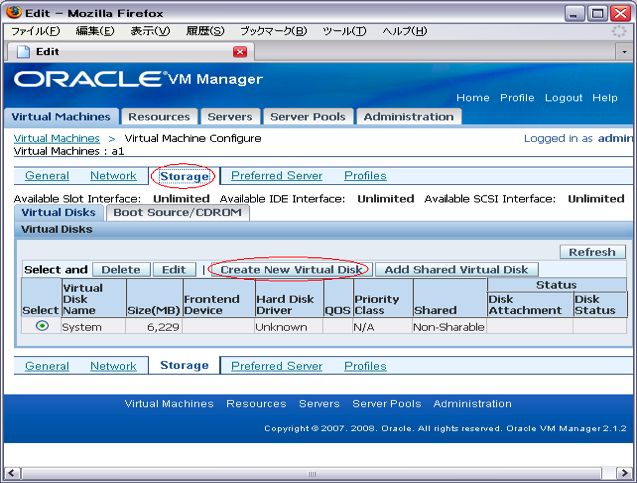Click footer Virtual Machines link
Image resolution: width=637 pixels, height=483 pixels.
coord(169,404)
